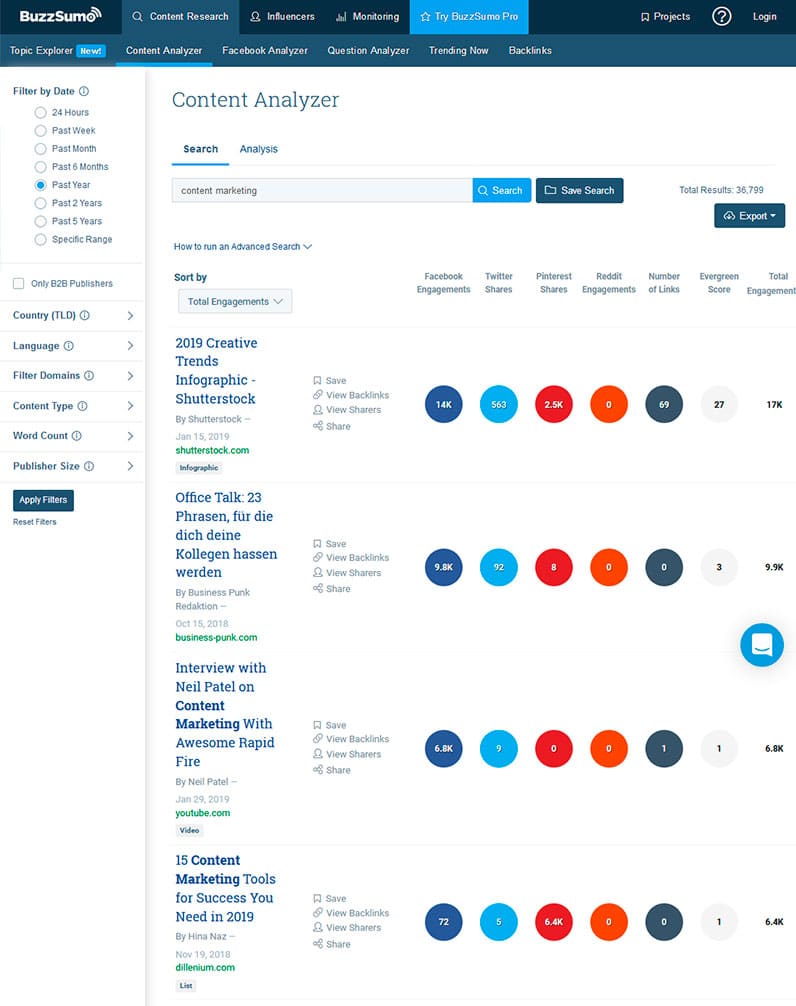The image size is (796, 1006).
Task: Open the Total Engagements sort dropdown
Action: [x=235, y=301]
